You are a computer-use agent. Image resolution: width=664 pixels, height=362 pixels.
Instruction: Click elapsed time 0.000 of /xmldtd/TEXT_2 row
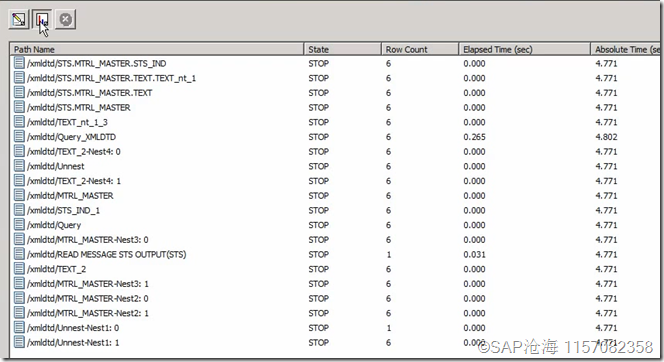474,269
